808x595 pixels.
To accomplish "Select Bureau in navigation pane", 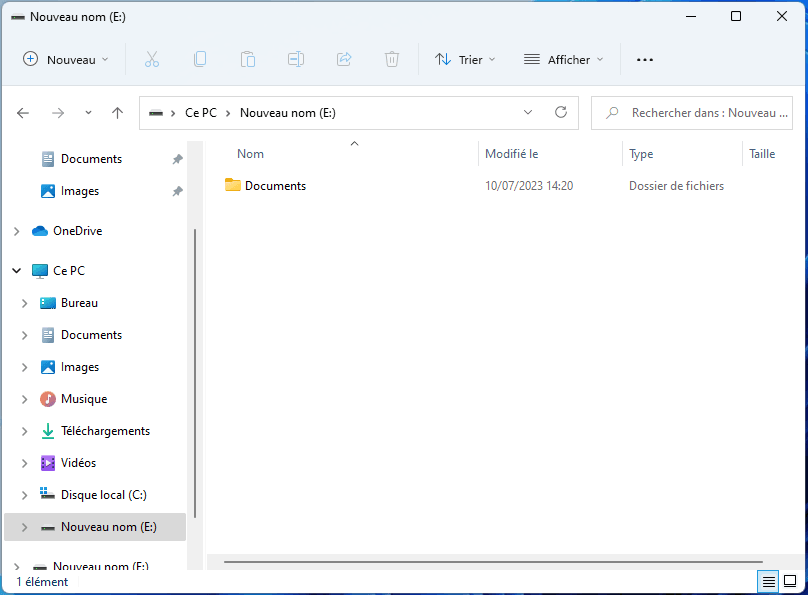I will click(79, 303).
